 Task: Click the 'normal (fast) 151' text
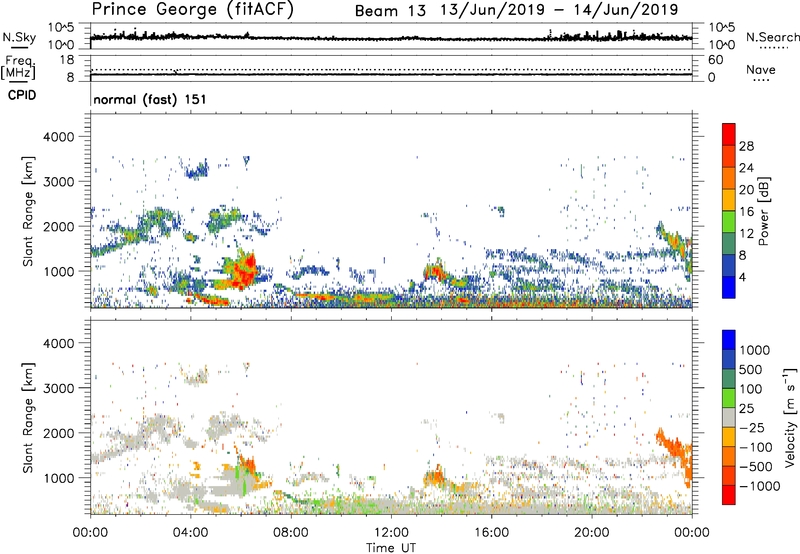pos(149,99)
